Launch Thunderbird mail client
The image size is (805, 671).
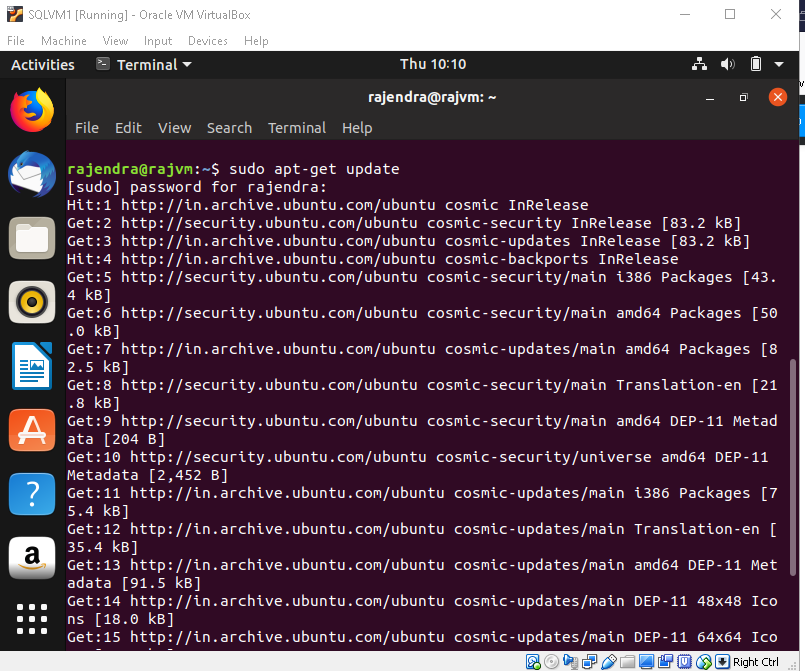pyautogui.click(x=32, y=175)
